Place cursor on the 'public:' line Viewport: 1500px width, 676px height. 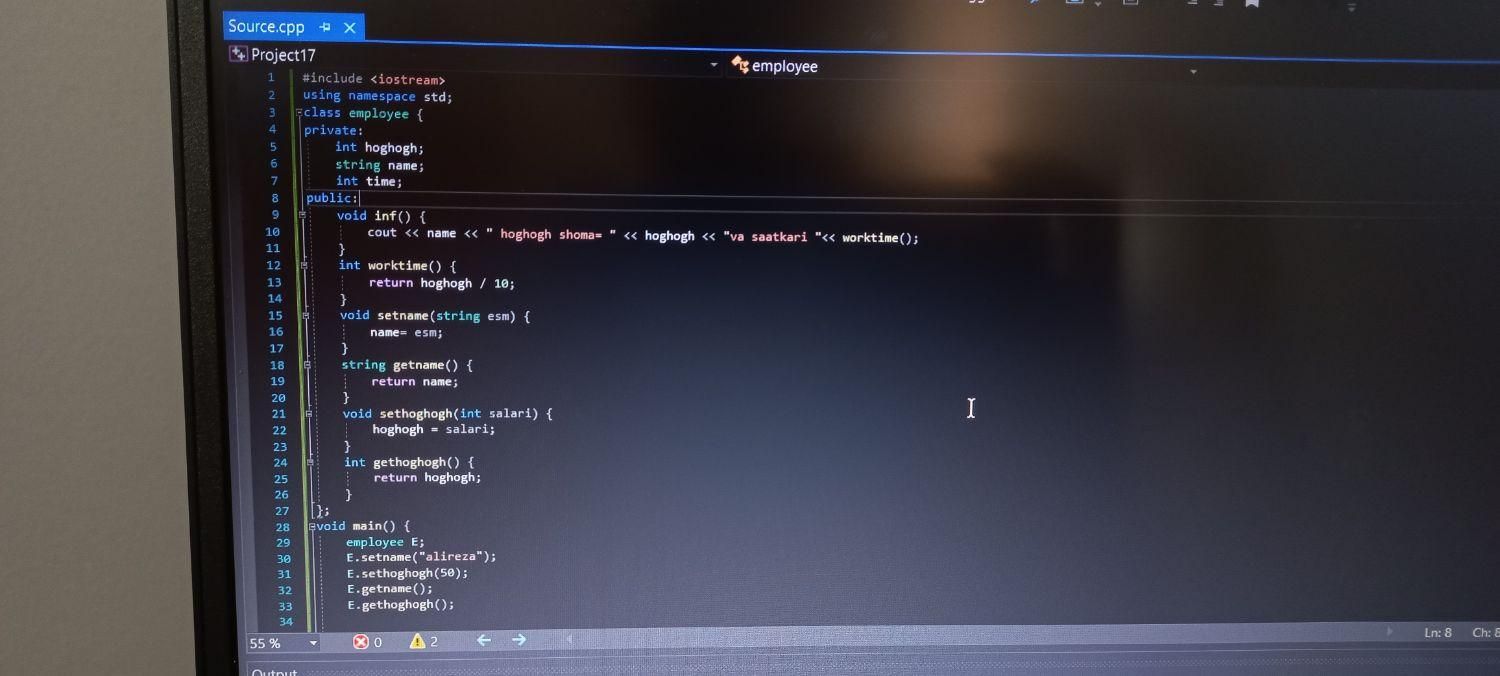[332, 198]
